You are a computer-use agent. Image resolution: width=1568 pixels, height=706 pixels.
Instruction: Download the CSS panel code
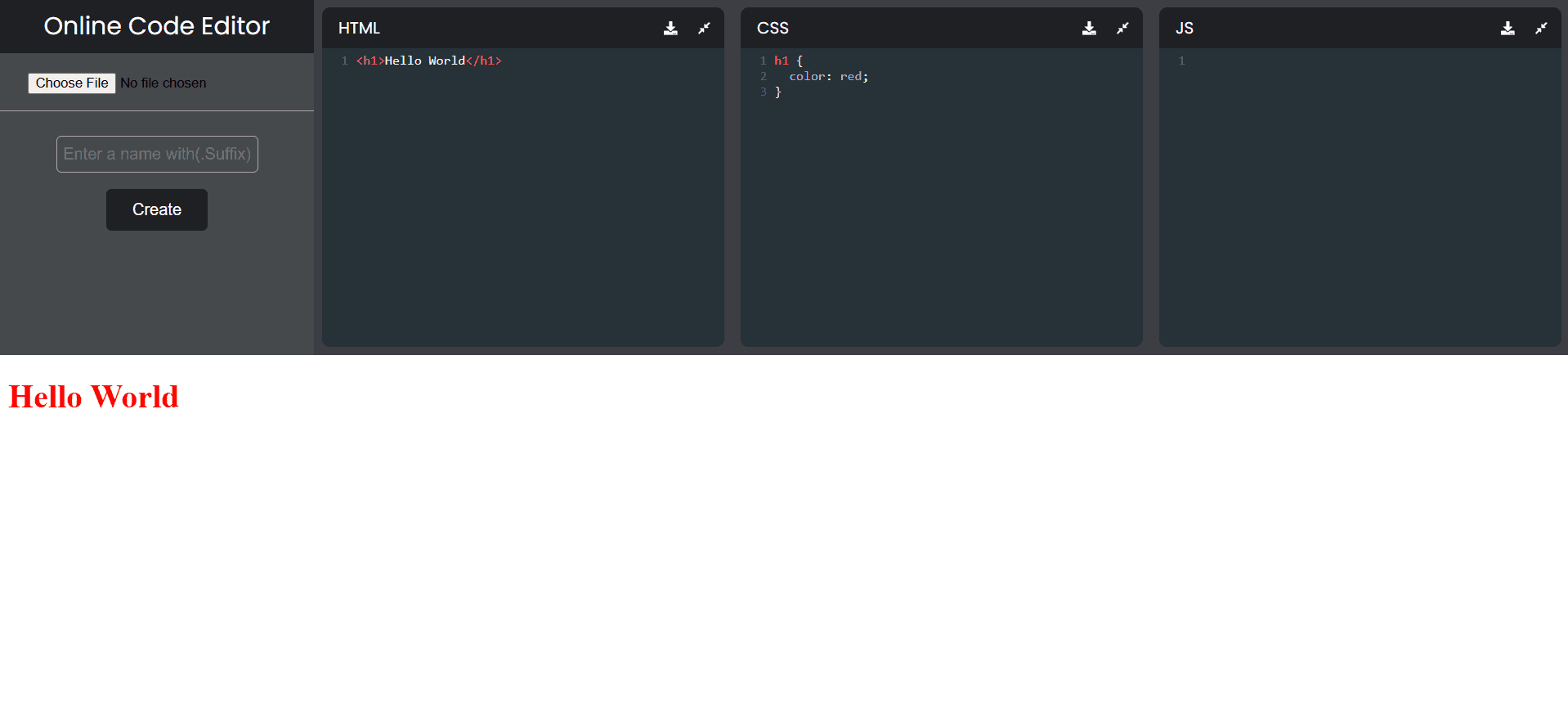[x=1089, y=29]
